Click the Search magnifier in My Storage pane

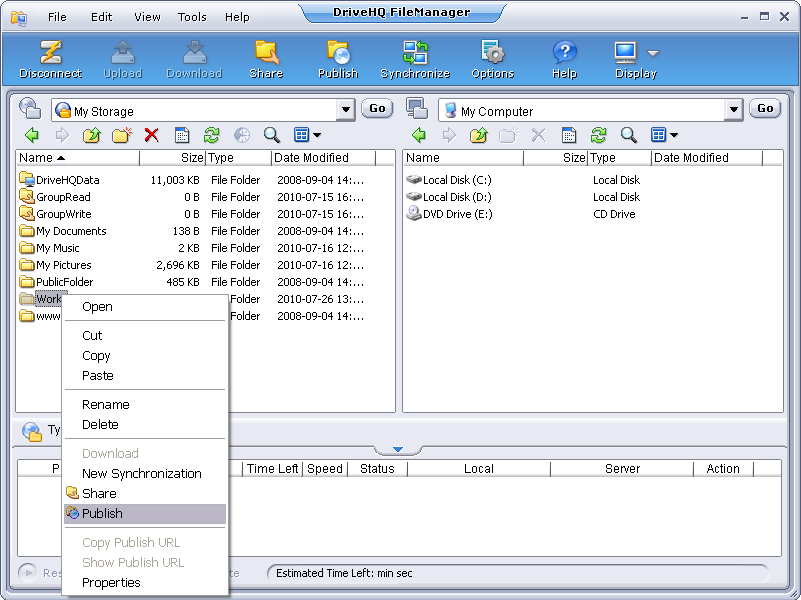271,135
